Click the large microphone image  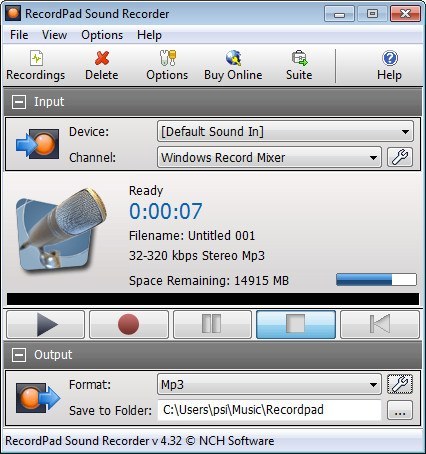pos(62,231)
